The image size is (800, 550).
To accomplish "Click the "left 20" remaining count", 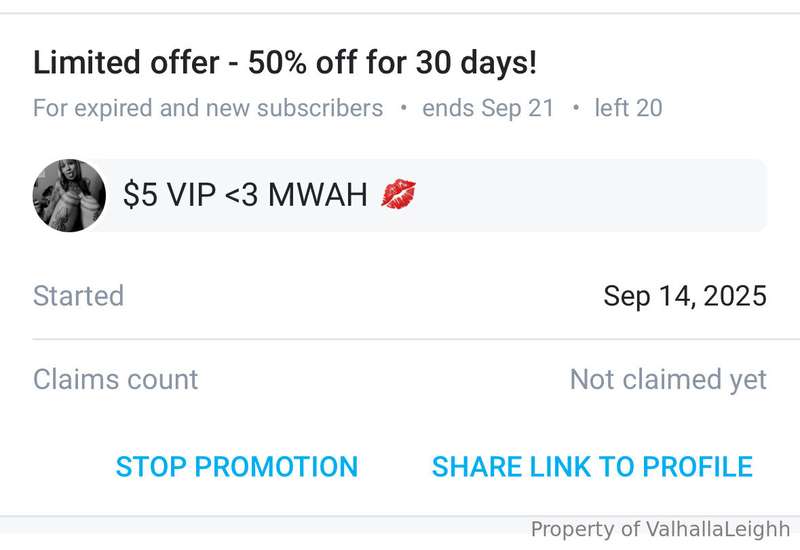I will [x=629, y=108].
